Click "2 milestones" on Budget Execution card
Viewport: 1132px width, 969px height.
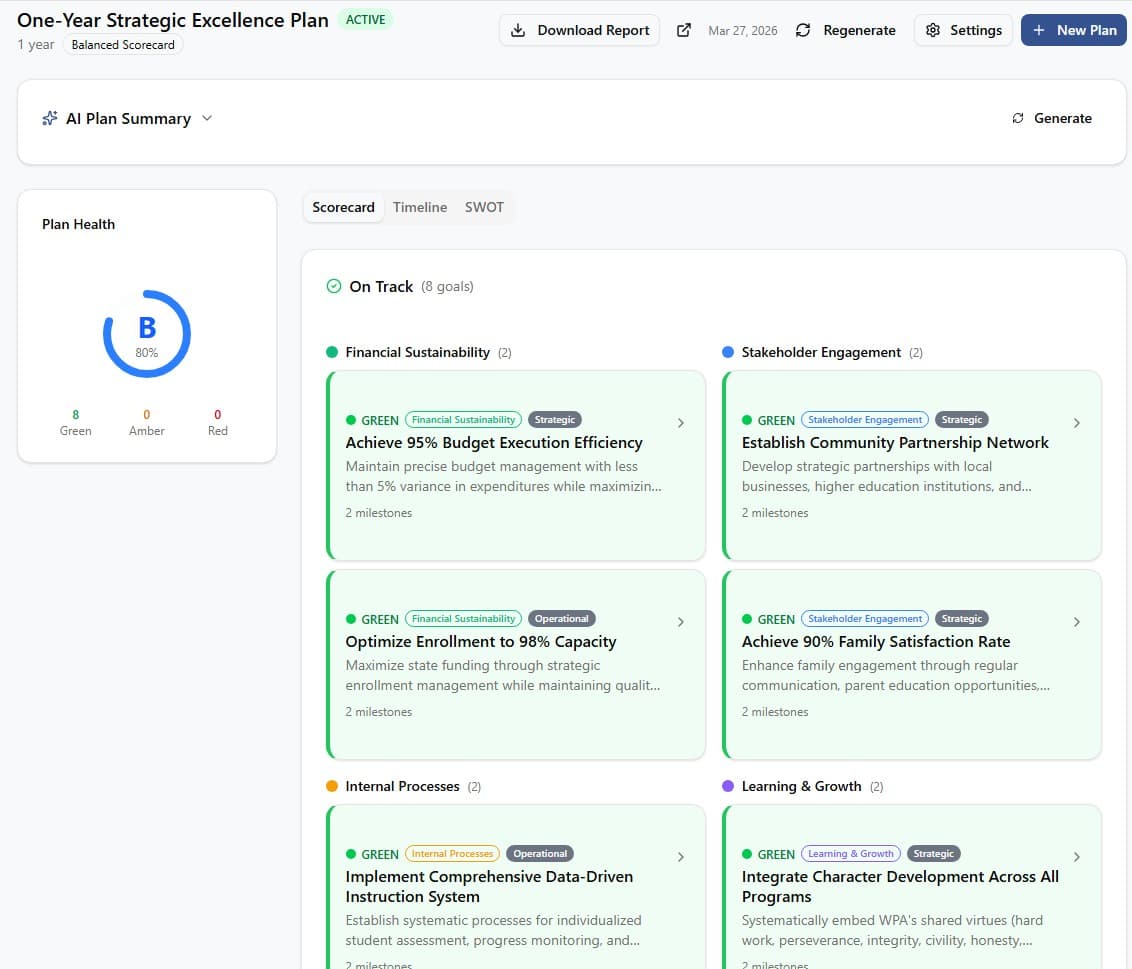[x=379, y=513]
